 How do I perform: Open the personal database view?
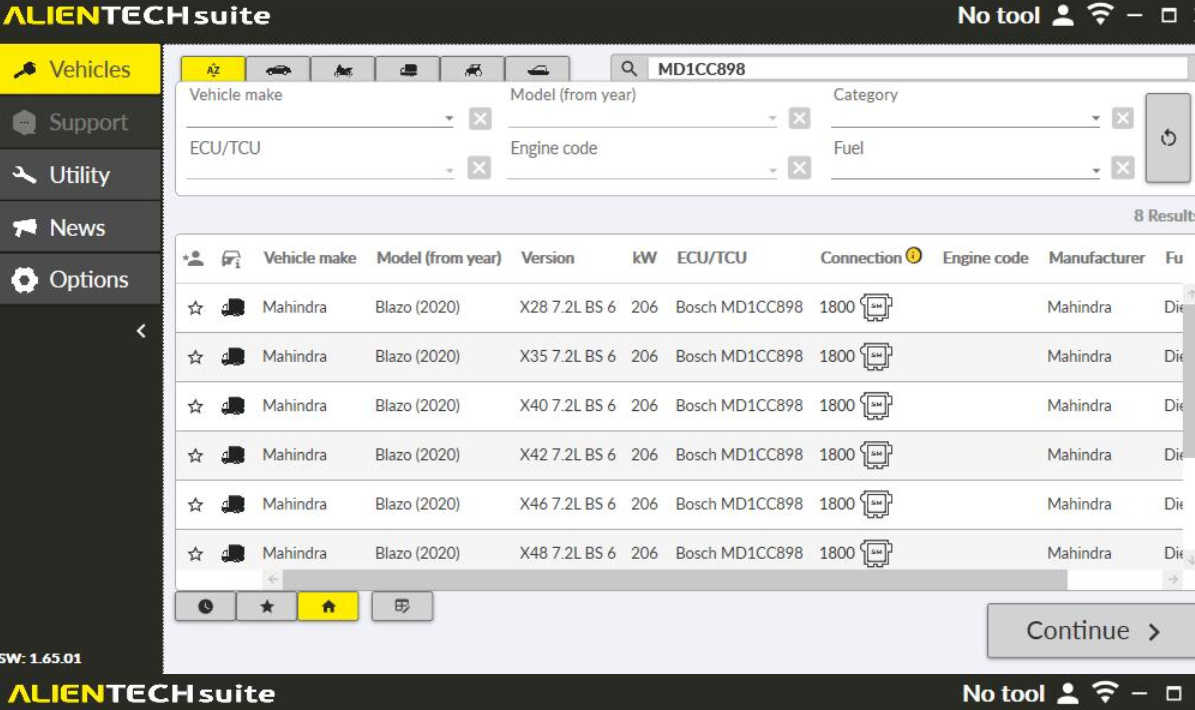pos(403,605)
